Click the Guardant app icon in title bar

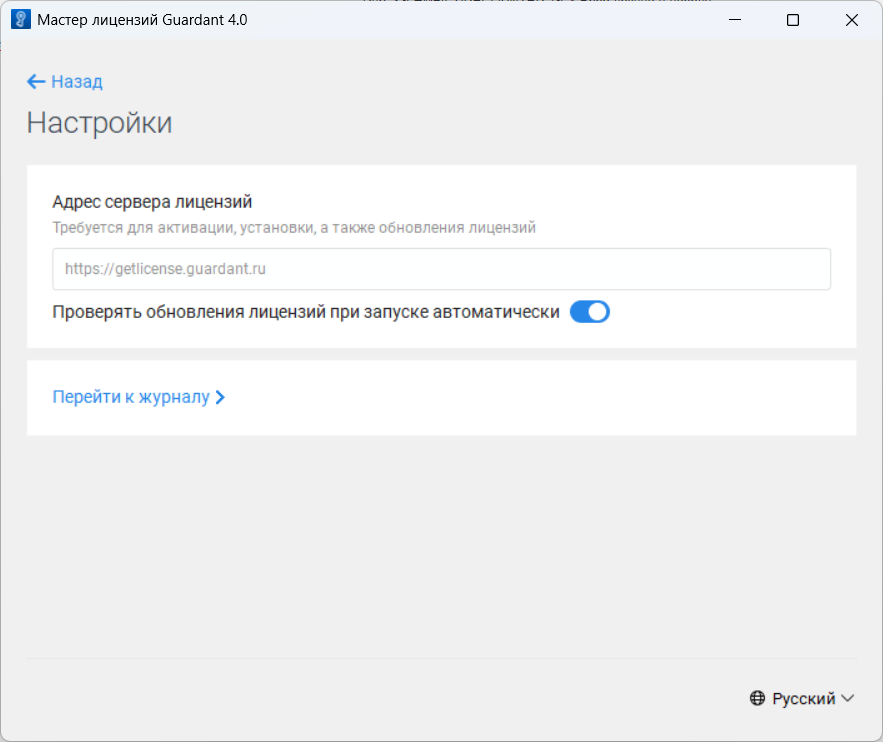coord(19,20)
